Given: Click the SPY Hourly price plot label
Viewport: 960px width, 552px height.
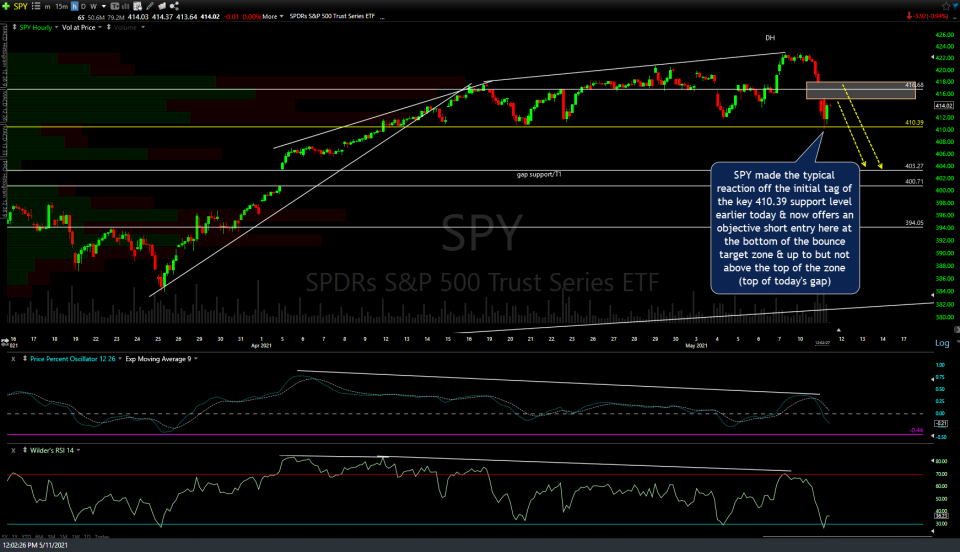Looking at the screenshot, I should [x=36, y=28].
